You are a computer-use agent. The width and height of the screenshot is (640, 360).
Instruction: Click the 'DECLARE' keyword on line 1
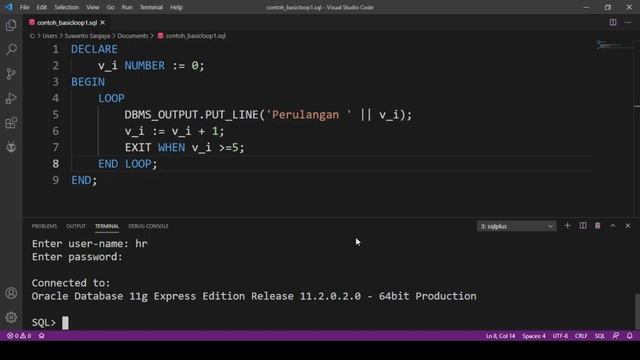pyautogui.click(x=94, y=49)
